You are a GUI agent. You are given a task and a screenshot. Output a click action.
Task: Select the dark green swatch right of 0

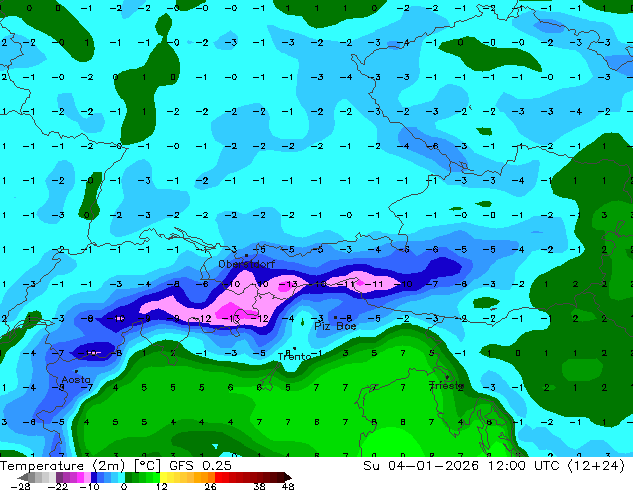point(129,477)
